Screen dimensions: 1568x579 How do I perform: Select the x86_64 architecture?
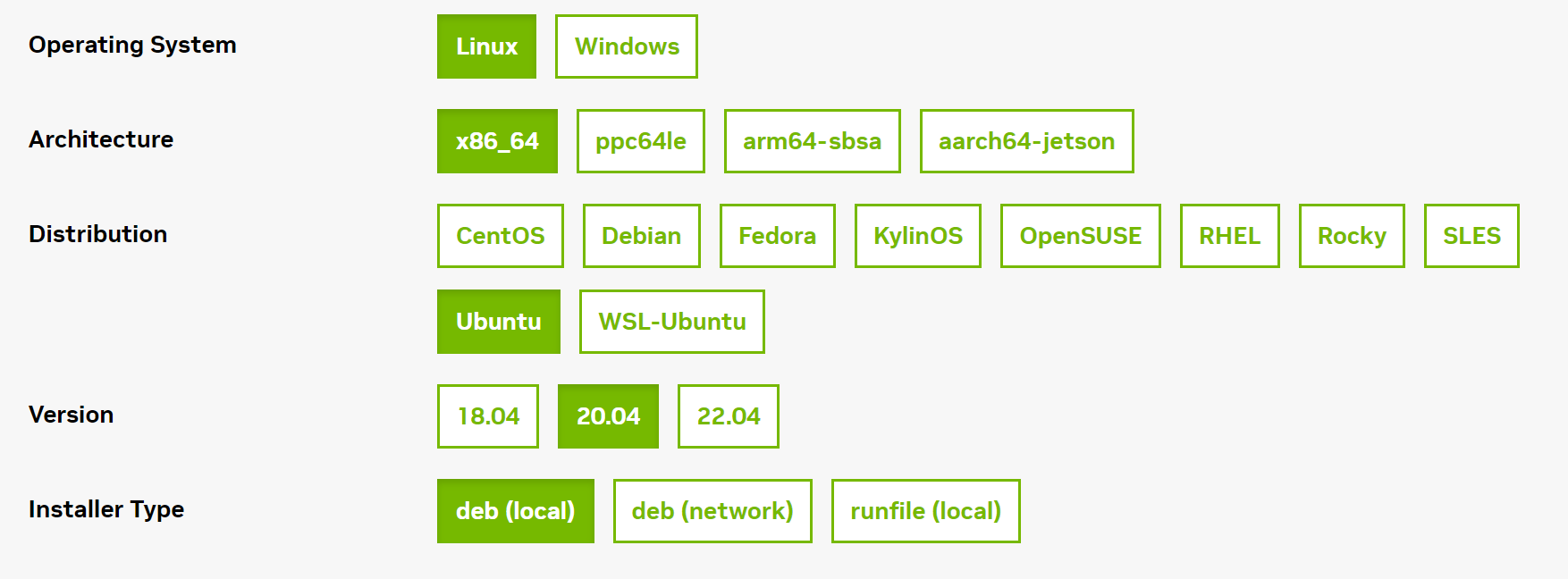[497, 141]
